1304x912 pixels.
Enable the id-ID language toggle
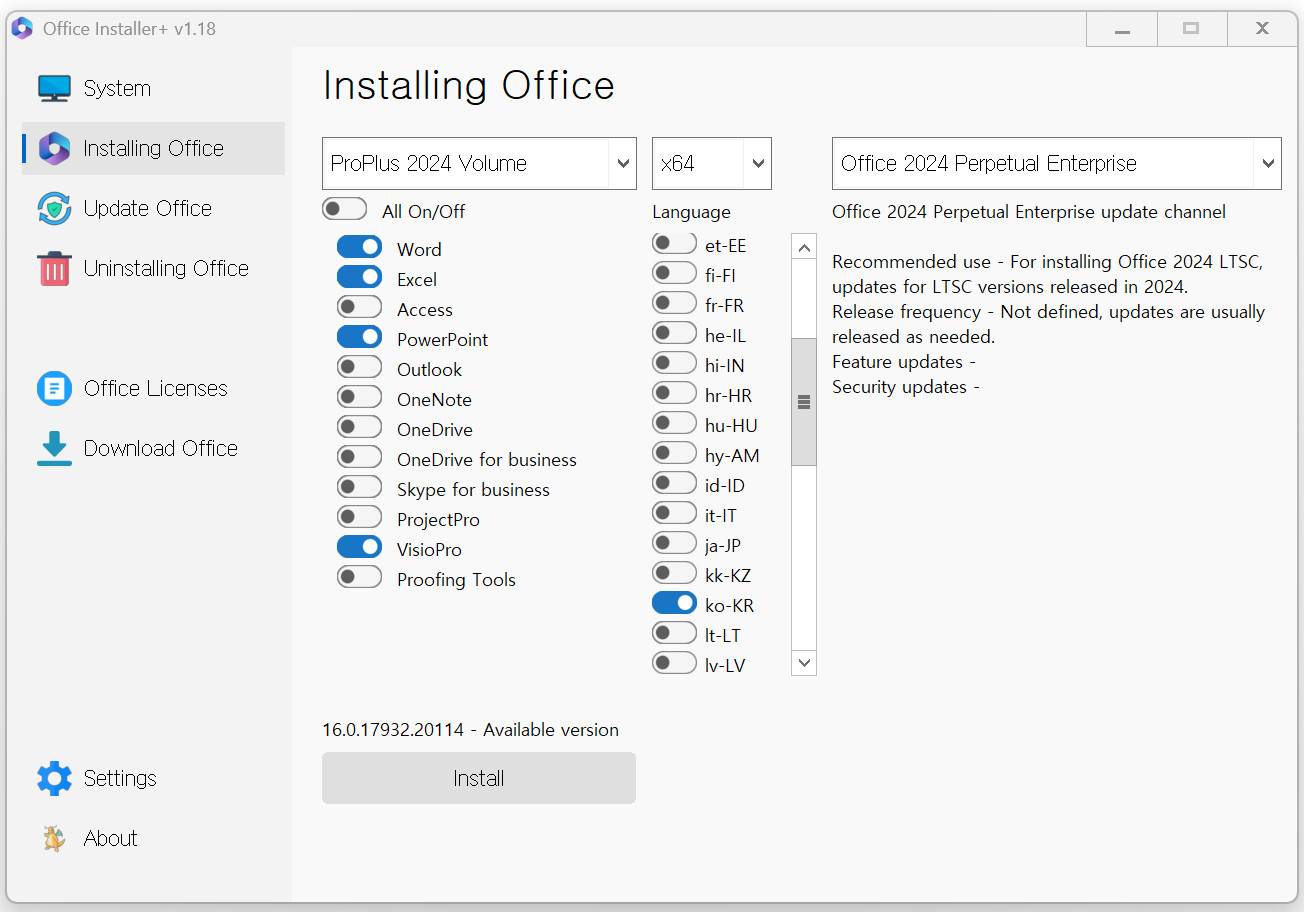point(674,482)
